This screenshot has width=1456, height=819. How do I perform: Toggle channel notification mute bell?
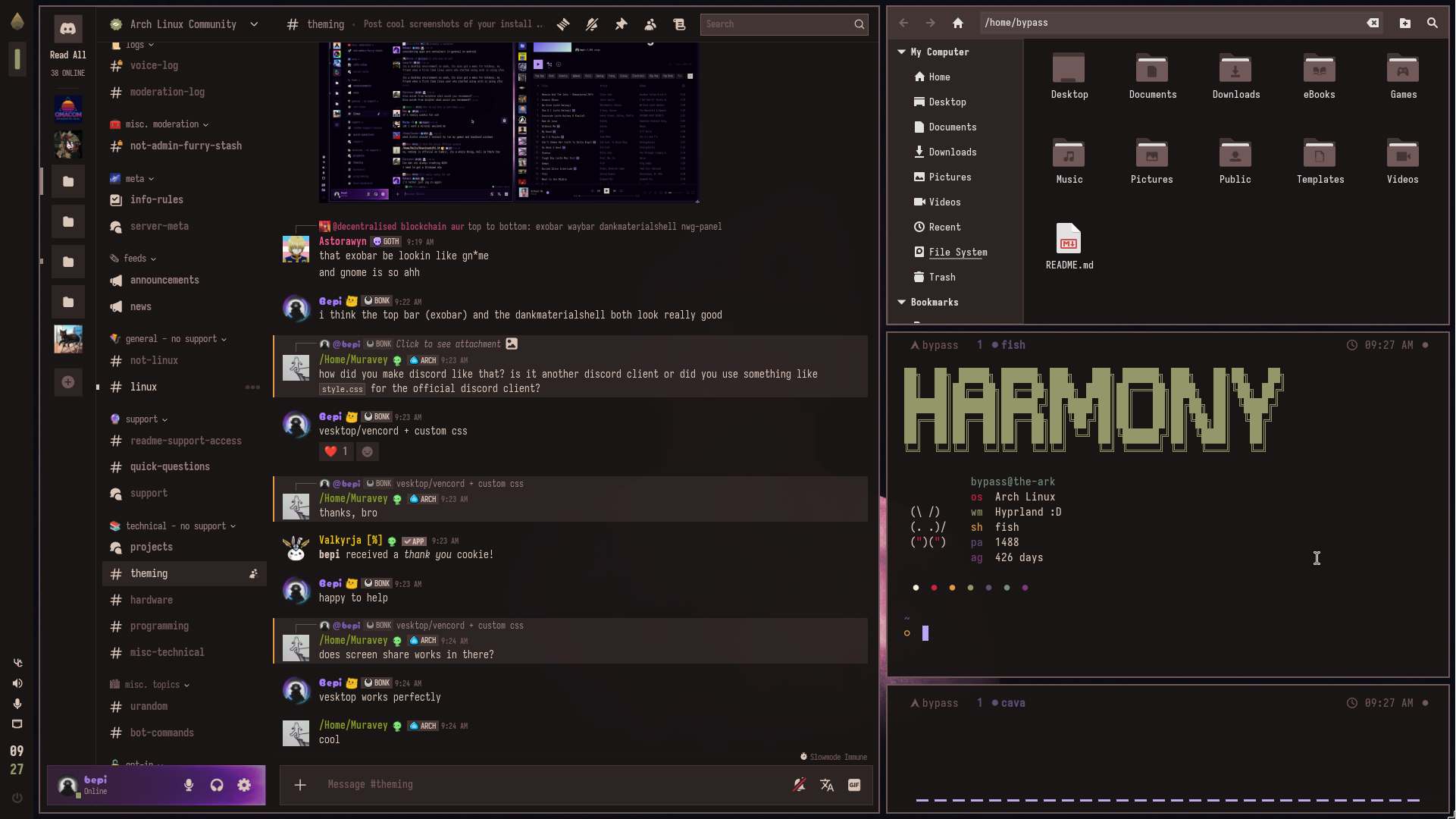592,24
